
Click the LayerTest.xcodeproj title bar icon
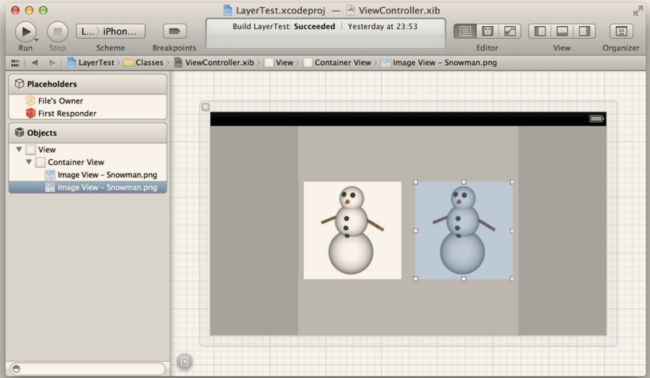(228, 10)
